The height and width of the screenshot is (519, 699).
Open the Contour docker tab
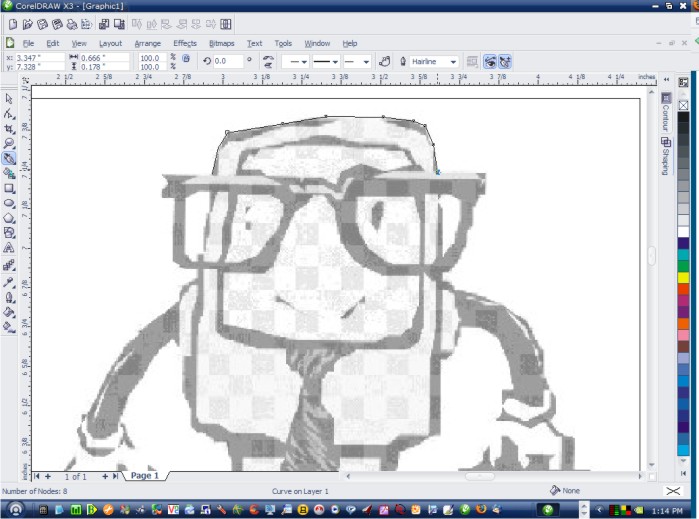point(666,112)
